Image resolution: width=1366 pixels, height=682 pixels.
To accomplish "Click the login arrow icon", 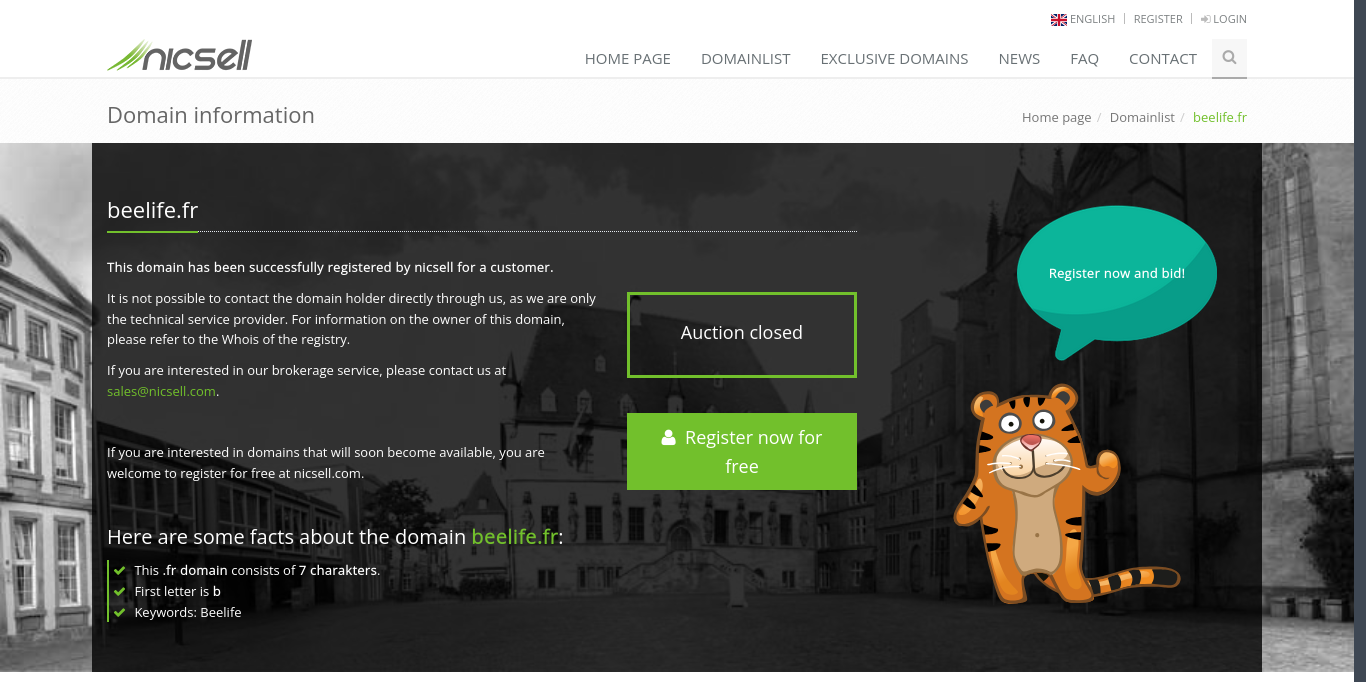I will [x=1206, y=19].
